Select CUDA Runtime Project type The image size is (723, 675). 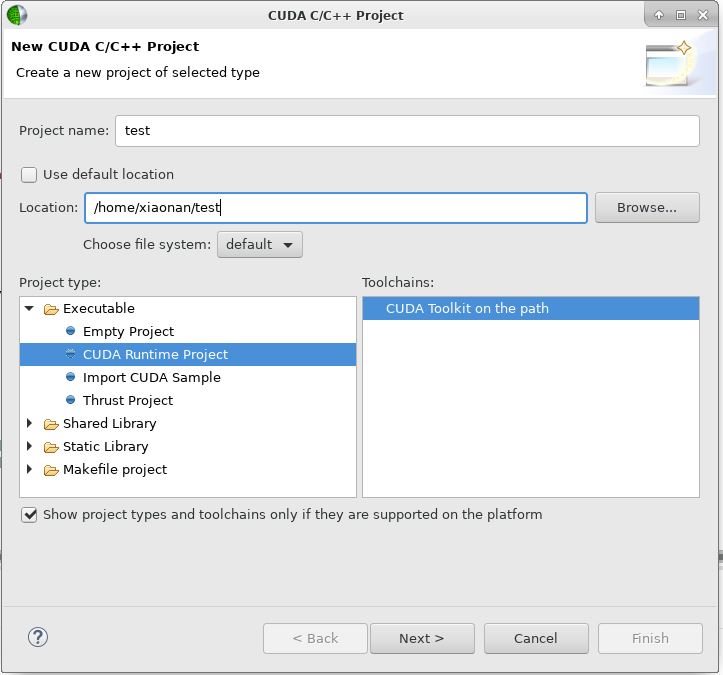[188, 354]
